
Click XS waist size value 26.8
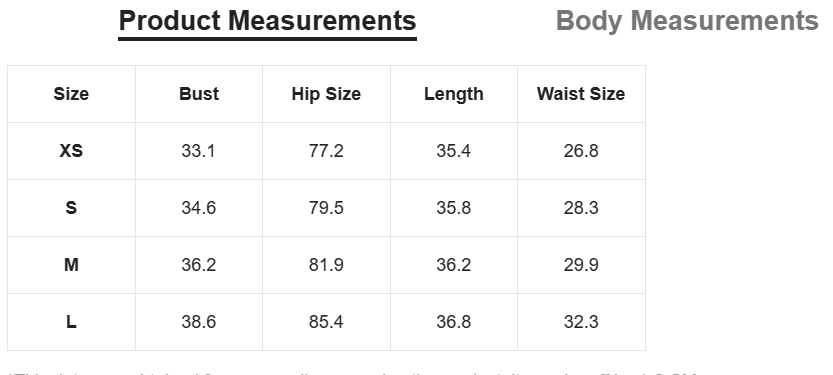(x=581, y=151)
